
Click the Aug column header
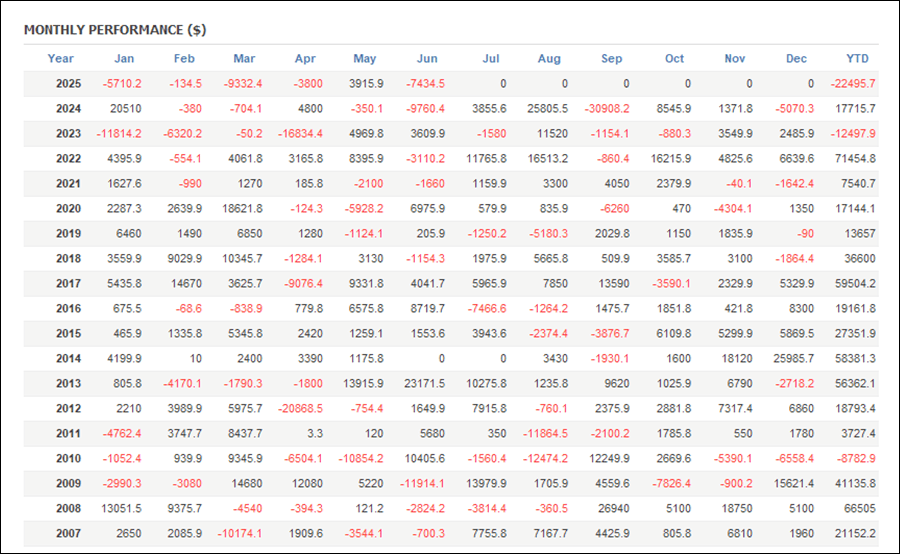pyautogui.click(x=549, y=59)
